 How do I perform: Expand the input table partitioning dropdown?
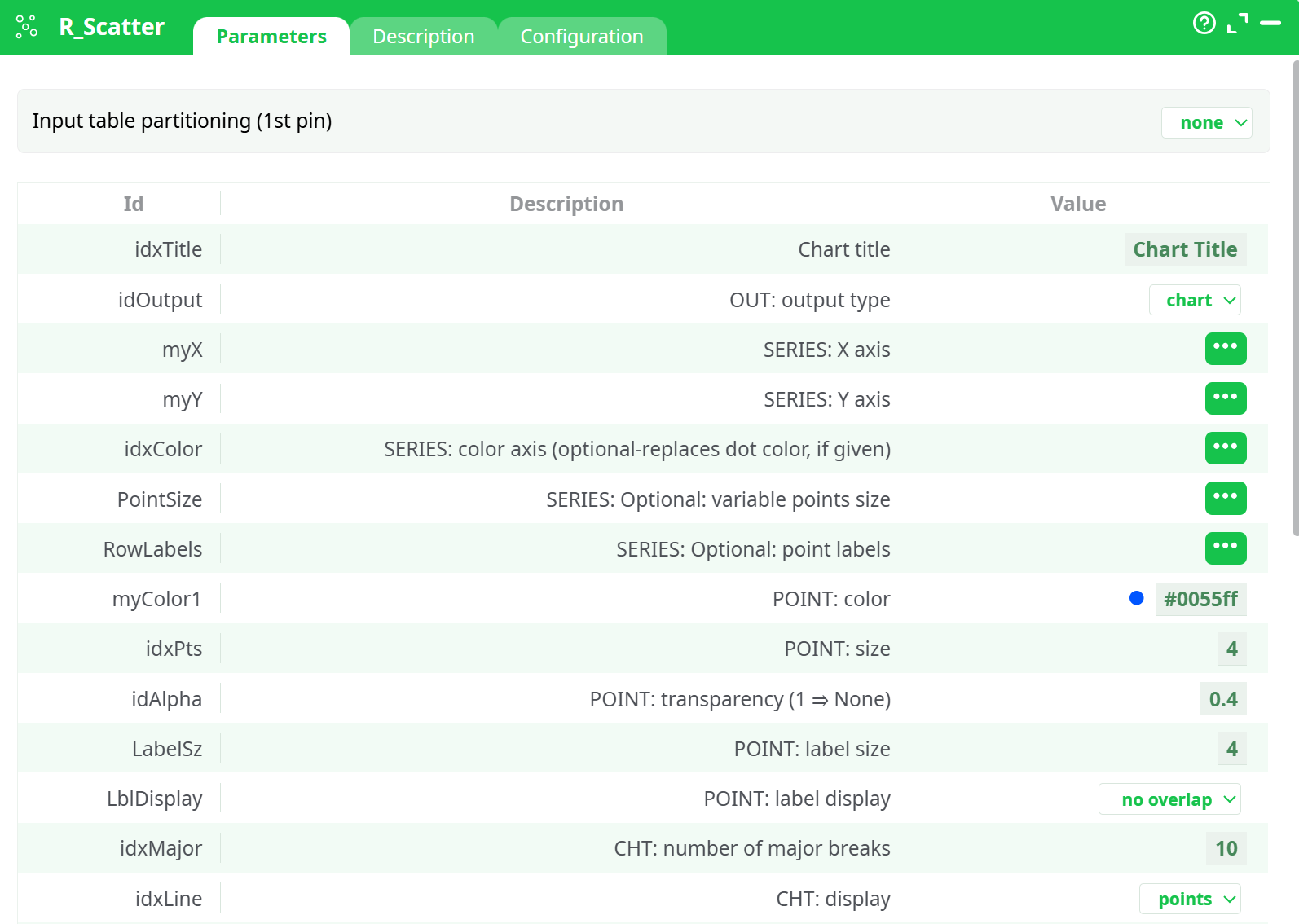(1206, 123)
